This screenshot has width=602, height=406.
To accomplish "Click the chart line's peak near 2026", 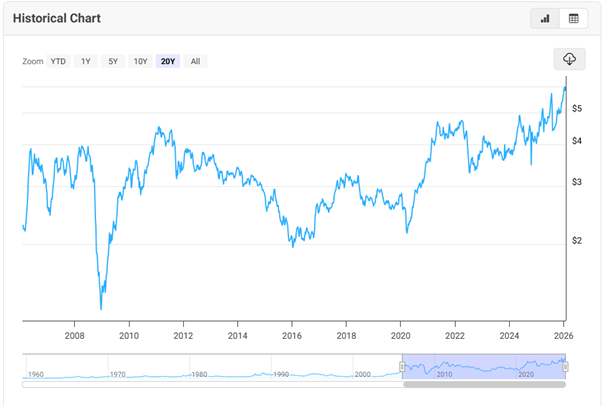I will [x=564, y=88].
